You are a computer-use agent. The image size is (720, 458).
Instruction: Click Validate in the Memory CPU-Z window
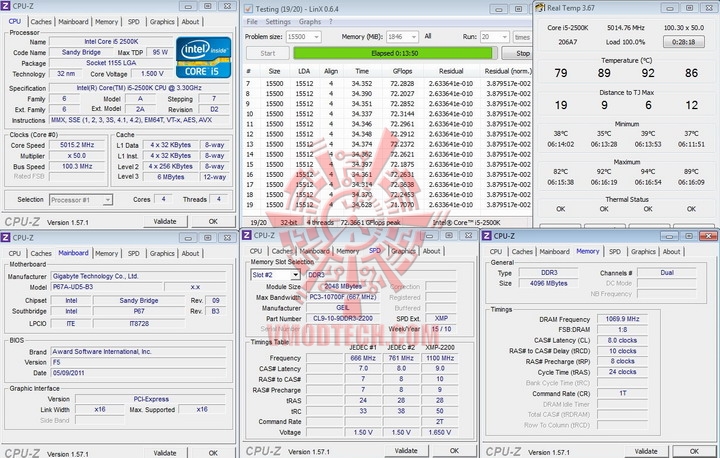tap(646, 451)
